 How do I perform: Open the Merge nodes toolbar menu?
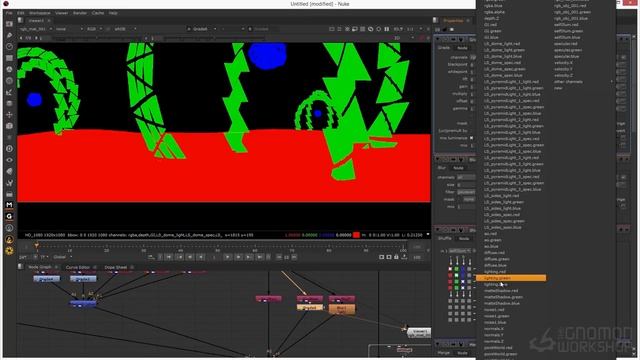[x=9, y=104]
